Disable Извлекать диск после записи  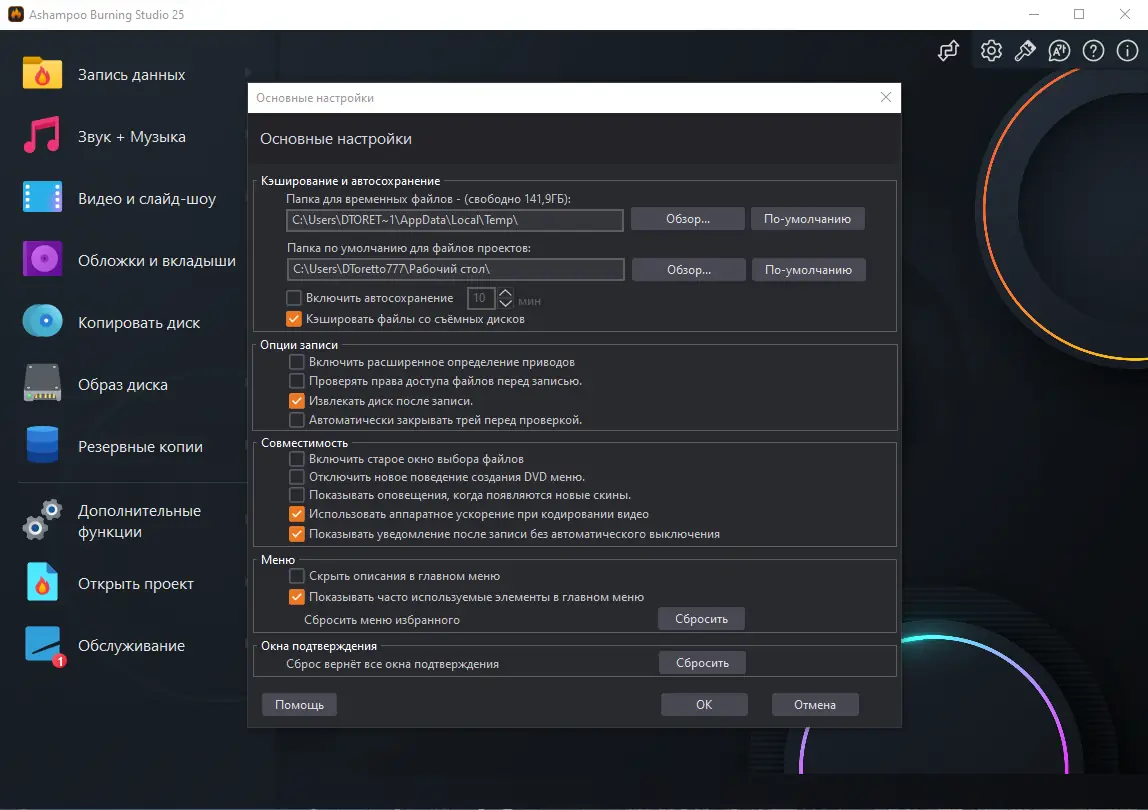tap(296, 400)
